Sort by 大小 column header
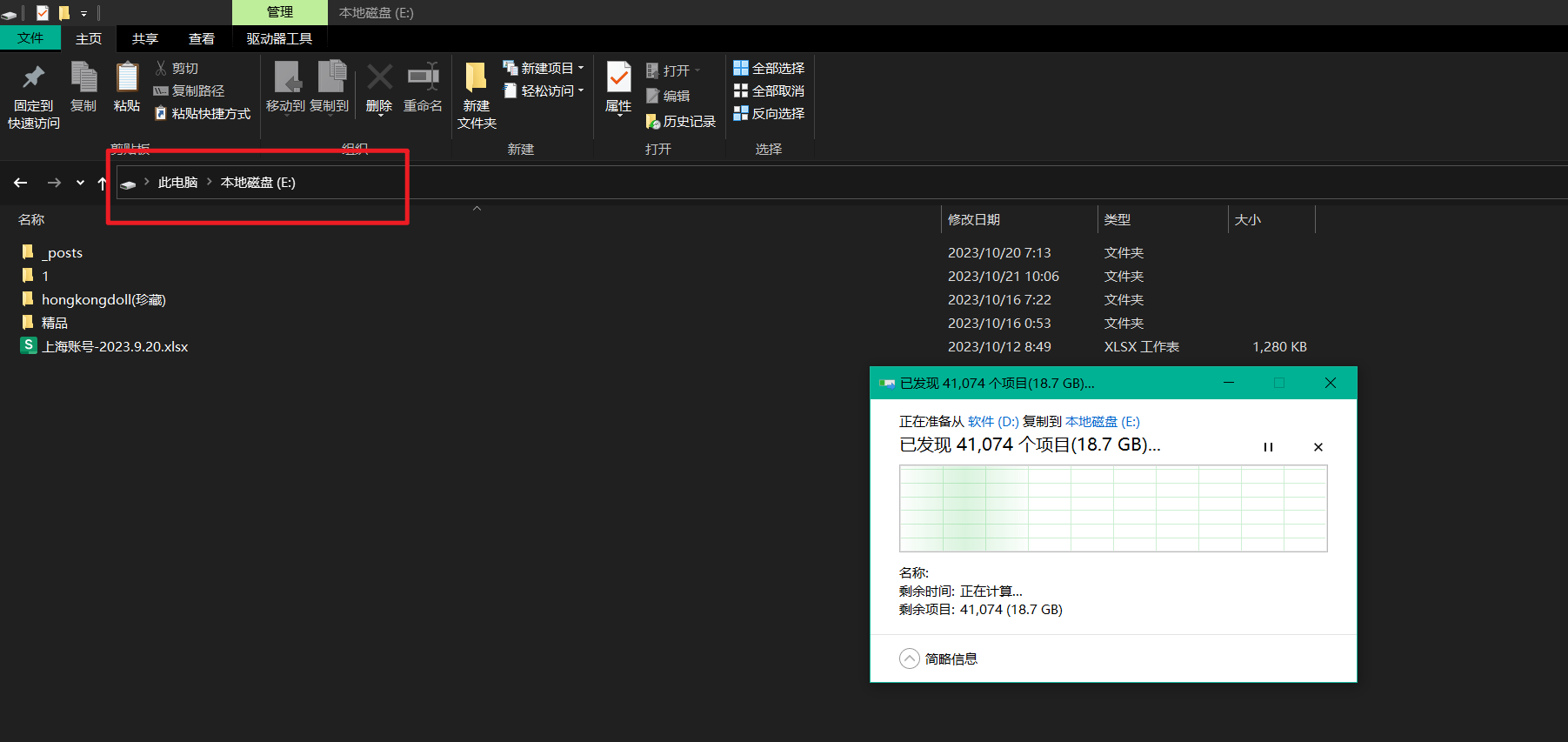1568x742 pixels. pyautogui.click(x=1248, y=219)
